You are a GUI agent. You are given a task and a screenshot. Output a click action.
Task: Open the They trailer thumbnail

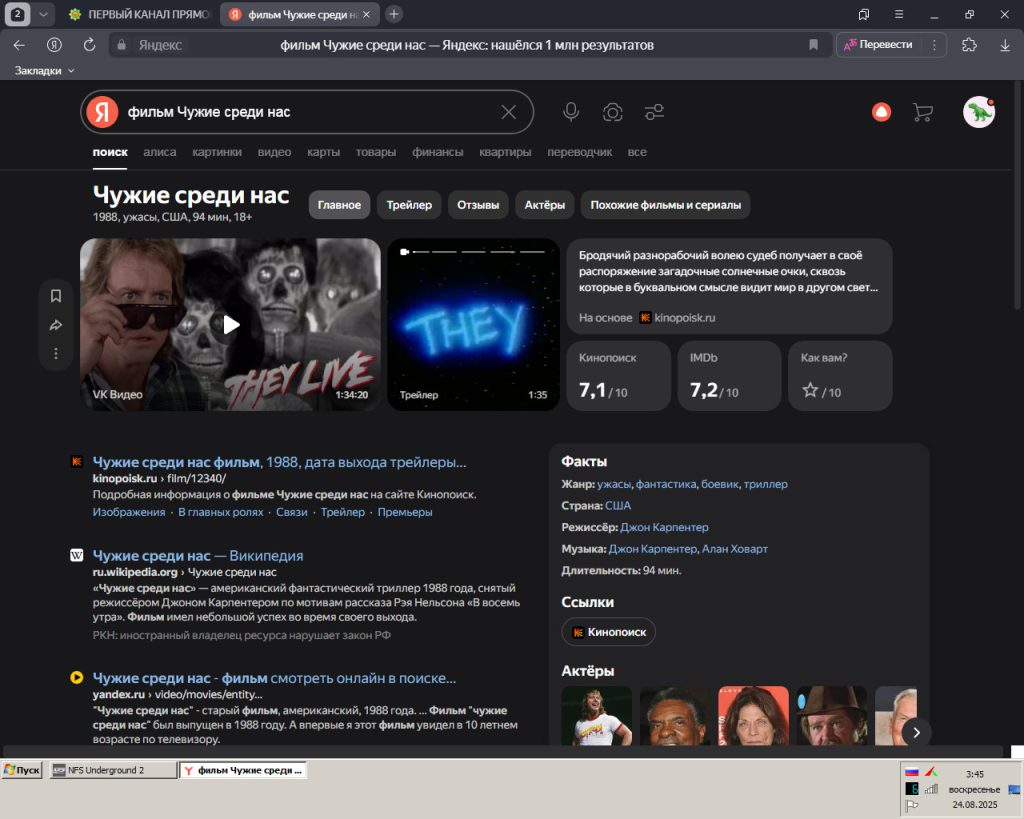[473, 325]
